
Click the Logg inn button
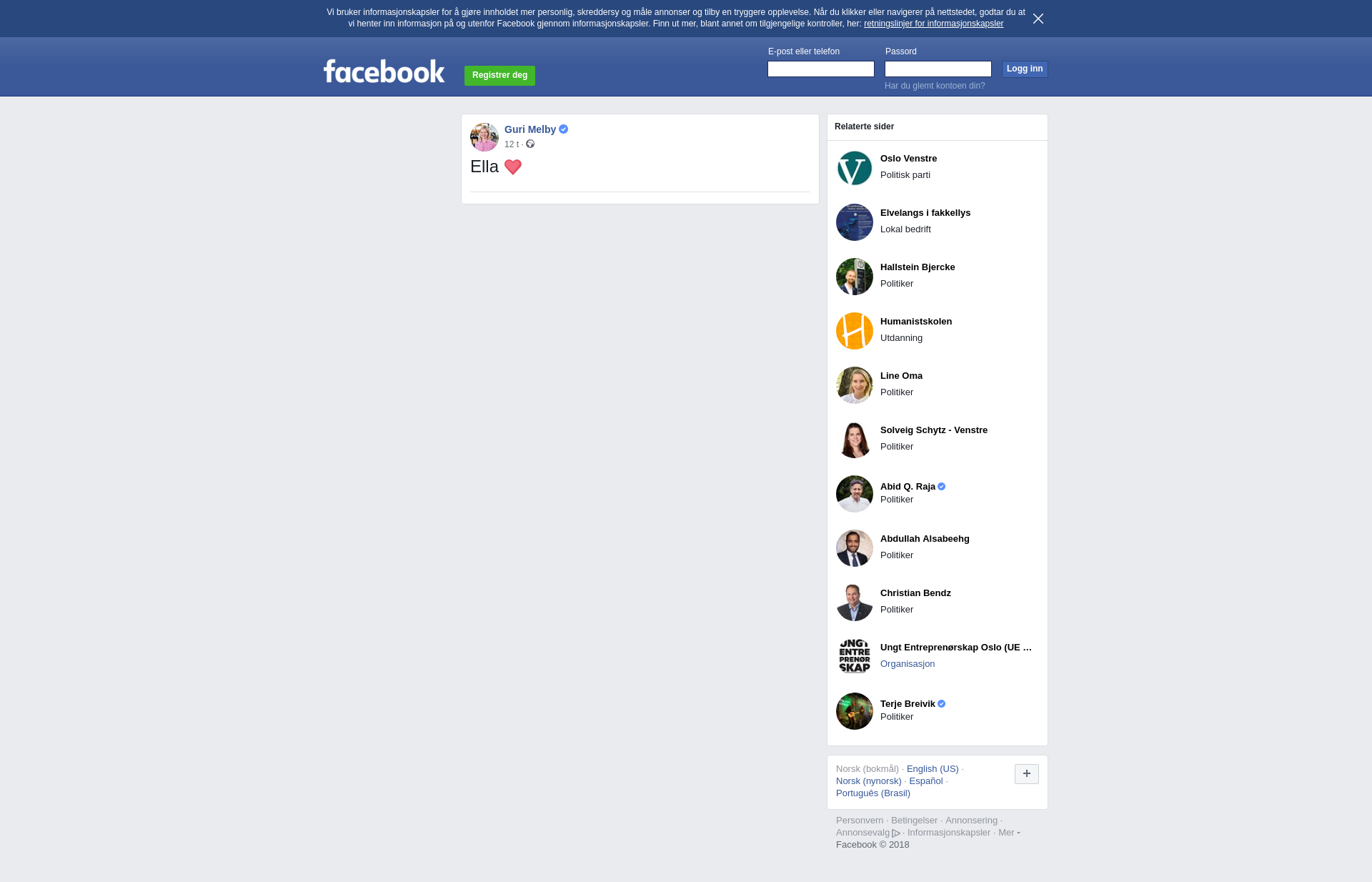point(1025,69)
